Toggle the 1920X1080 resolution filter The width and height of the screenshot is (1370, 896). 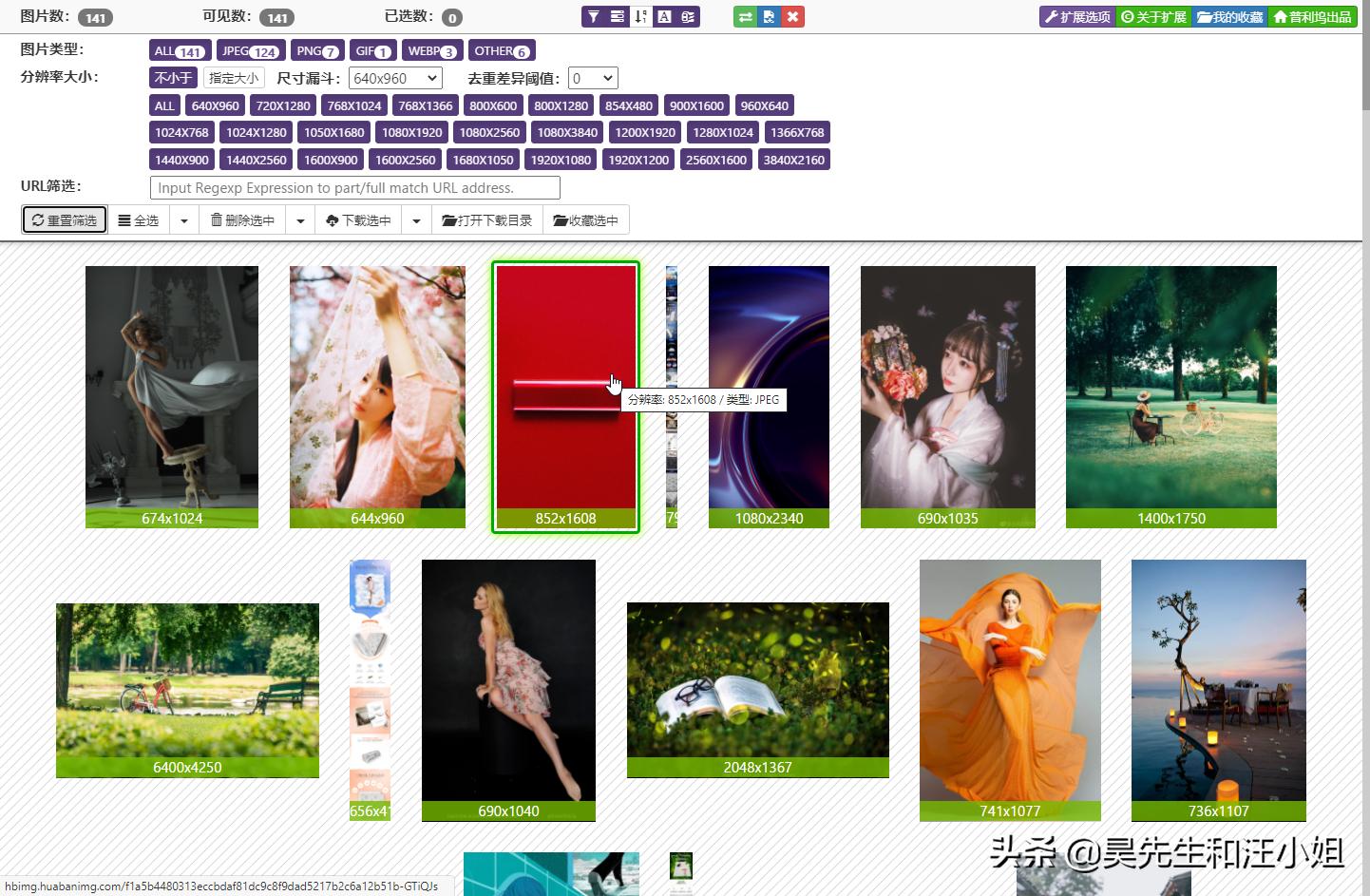coord(561,160)
